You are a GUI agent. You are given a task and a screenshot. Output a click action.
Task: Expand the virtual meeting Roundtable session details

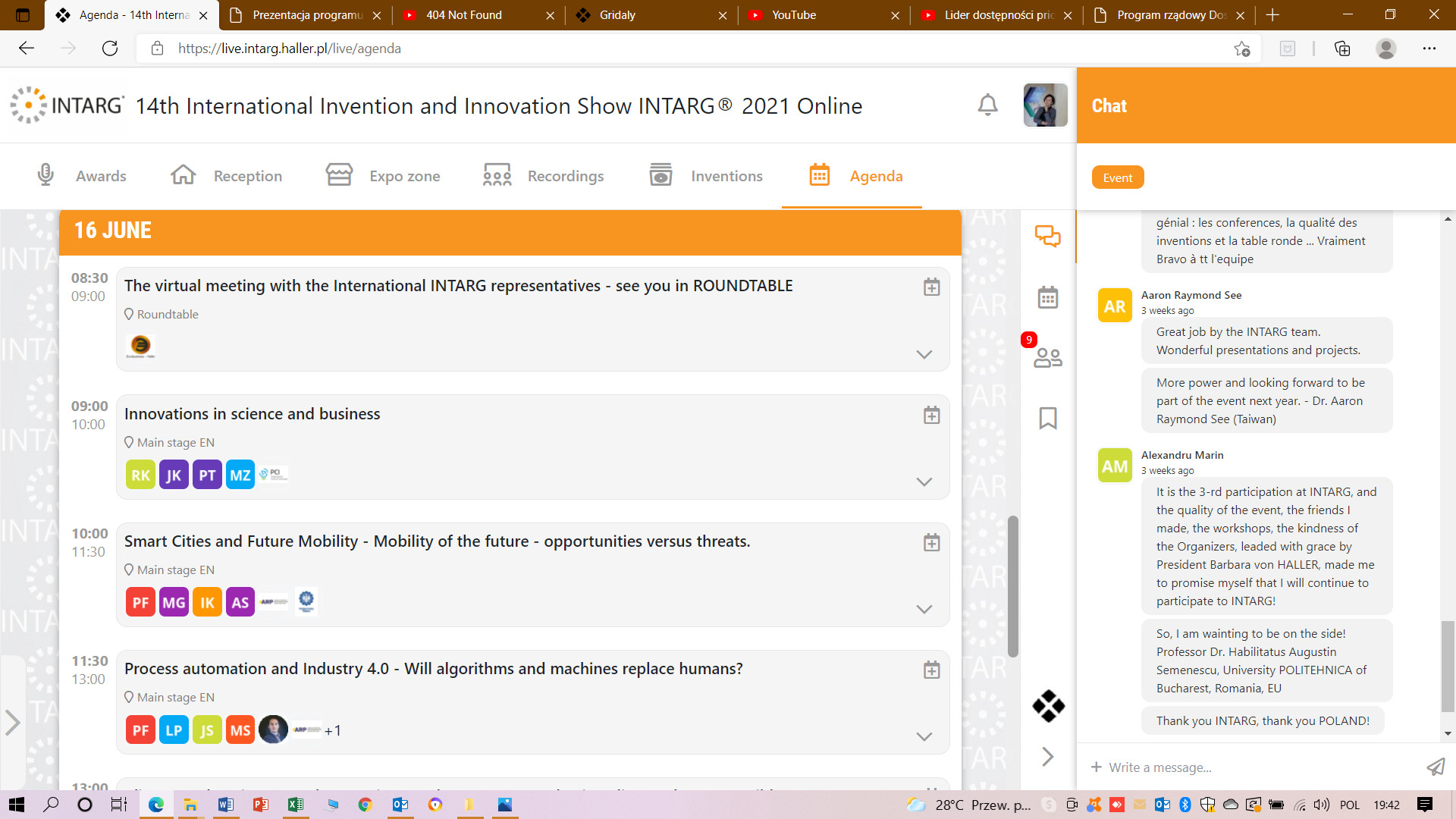(924, 354)
